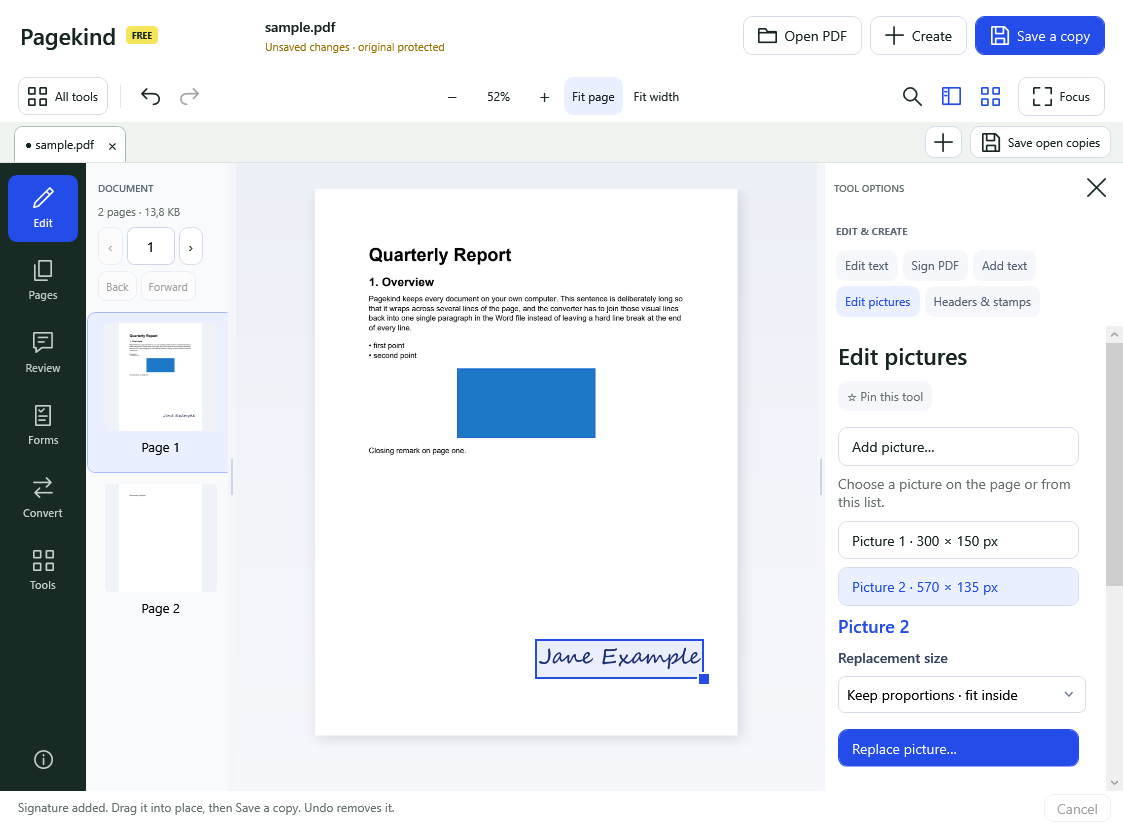Switch to thumbnail grid view icon
The height and width of the screenshot is (825, 1123).
(x=991, y=97)
